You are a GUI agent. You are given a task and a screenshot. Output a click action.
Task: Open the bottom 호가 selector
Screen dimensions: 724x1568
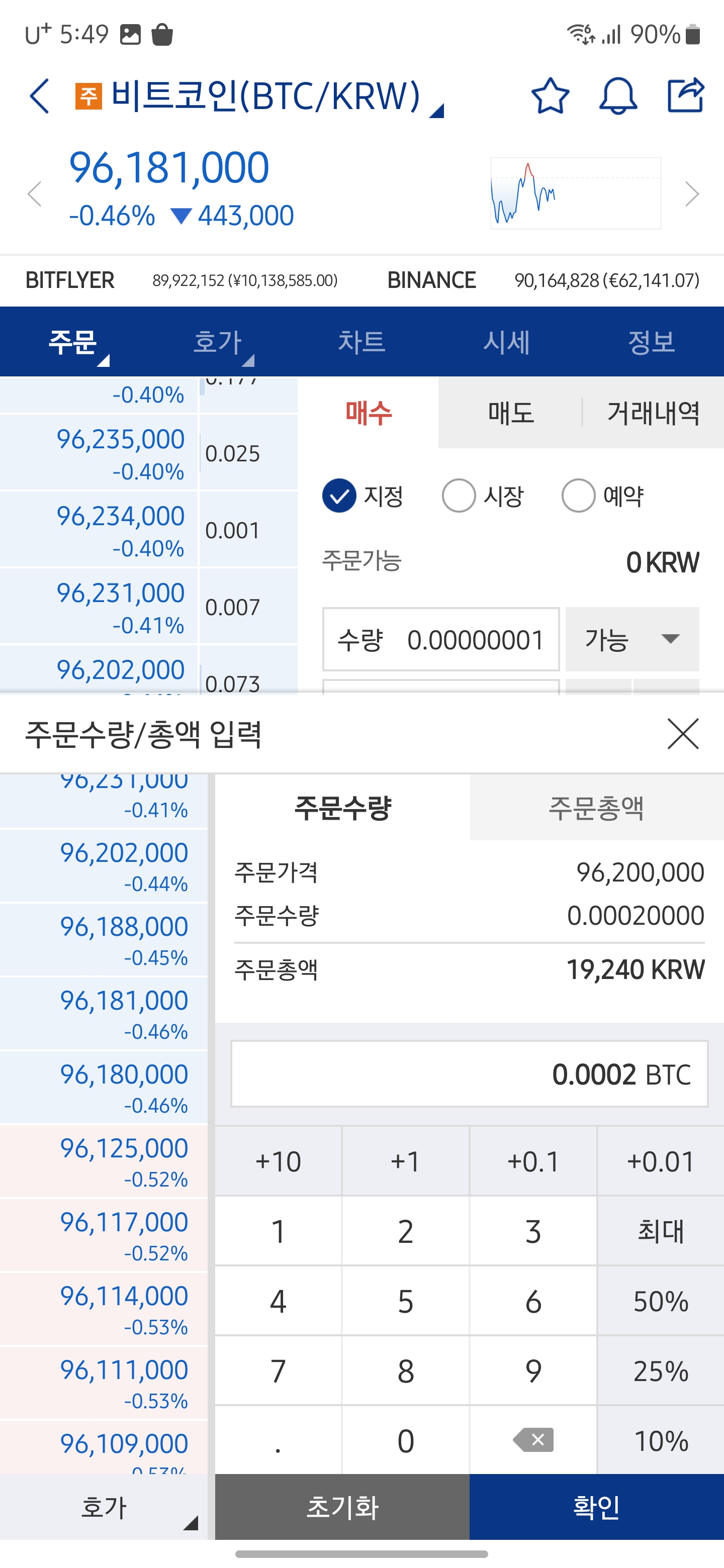tap(104, 1507)
